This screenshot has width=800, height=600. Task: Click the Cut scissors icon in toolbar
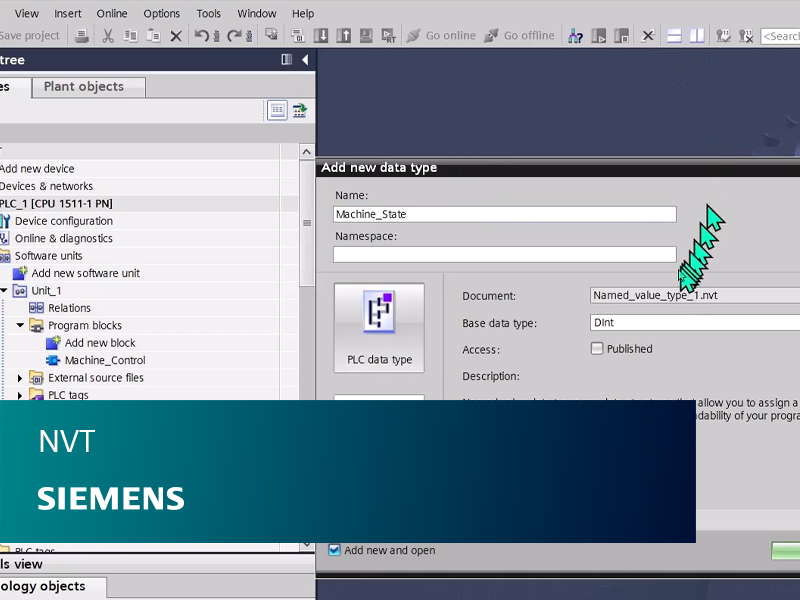click(x=108, y=36)
